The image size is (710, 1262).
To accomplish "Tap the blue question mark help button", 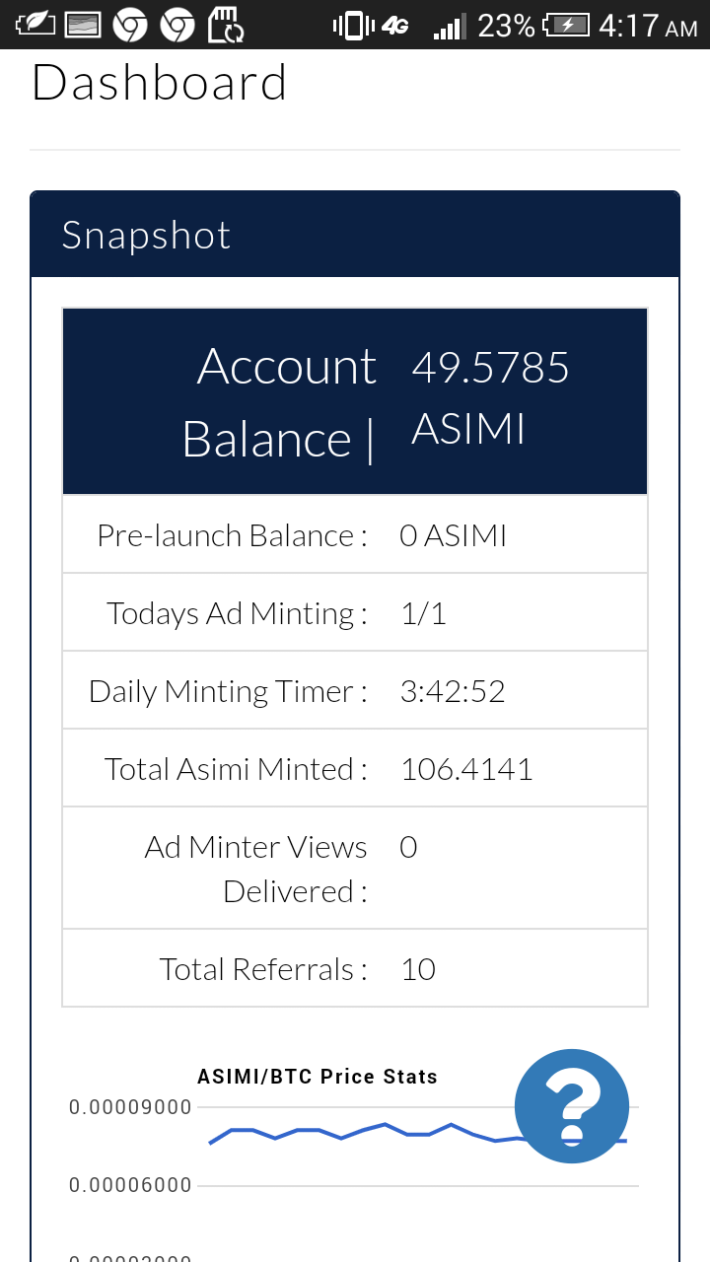I will point(572,1106).
